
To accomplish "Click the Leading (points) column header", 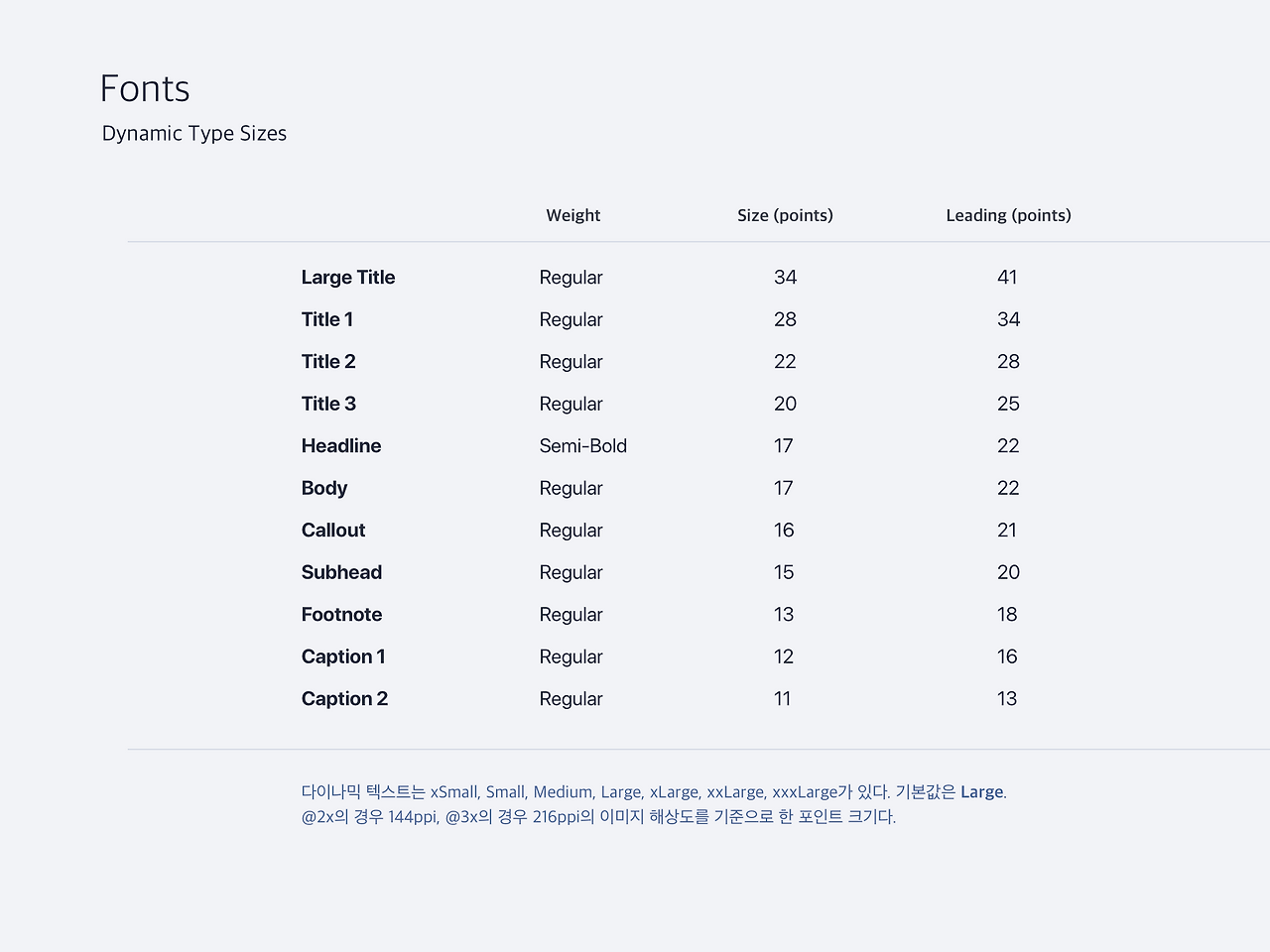I will (x=1008, y=215).
